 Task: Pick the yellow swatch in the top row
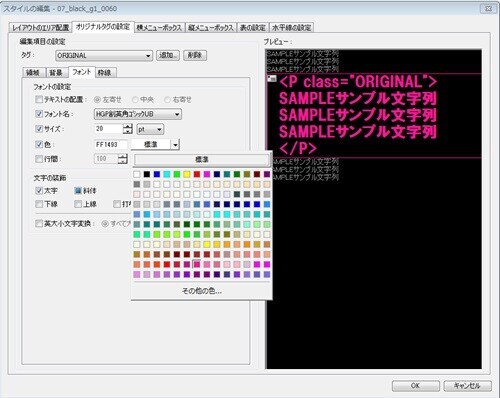187,174
